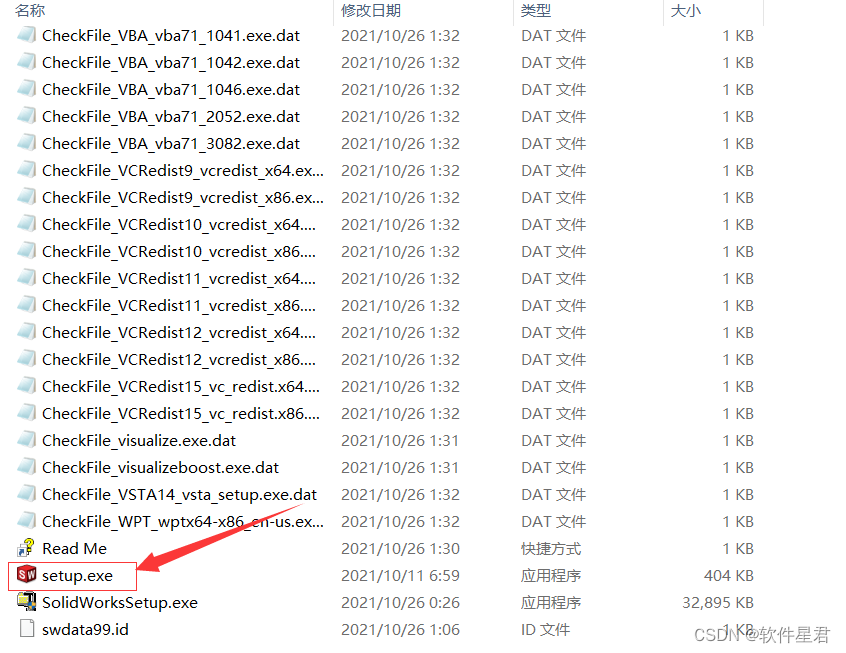Click the SolidWorksSetup.exe installer icon
The image size is (846, 653).
click(x=26, y=602)
